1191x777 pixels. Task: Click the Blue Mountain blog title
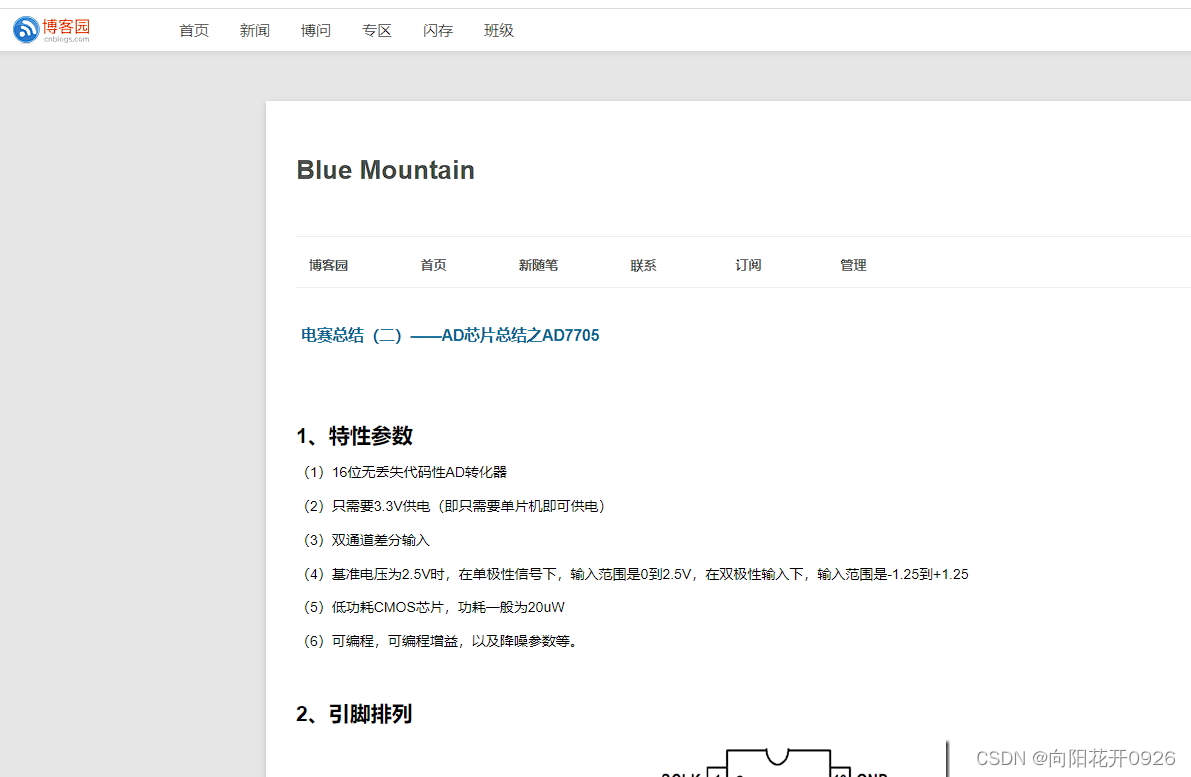(385, 170)
